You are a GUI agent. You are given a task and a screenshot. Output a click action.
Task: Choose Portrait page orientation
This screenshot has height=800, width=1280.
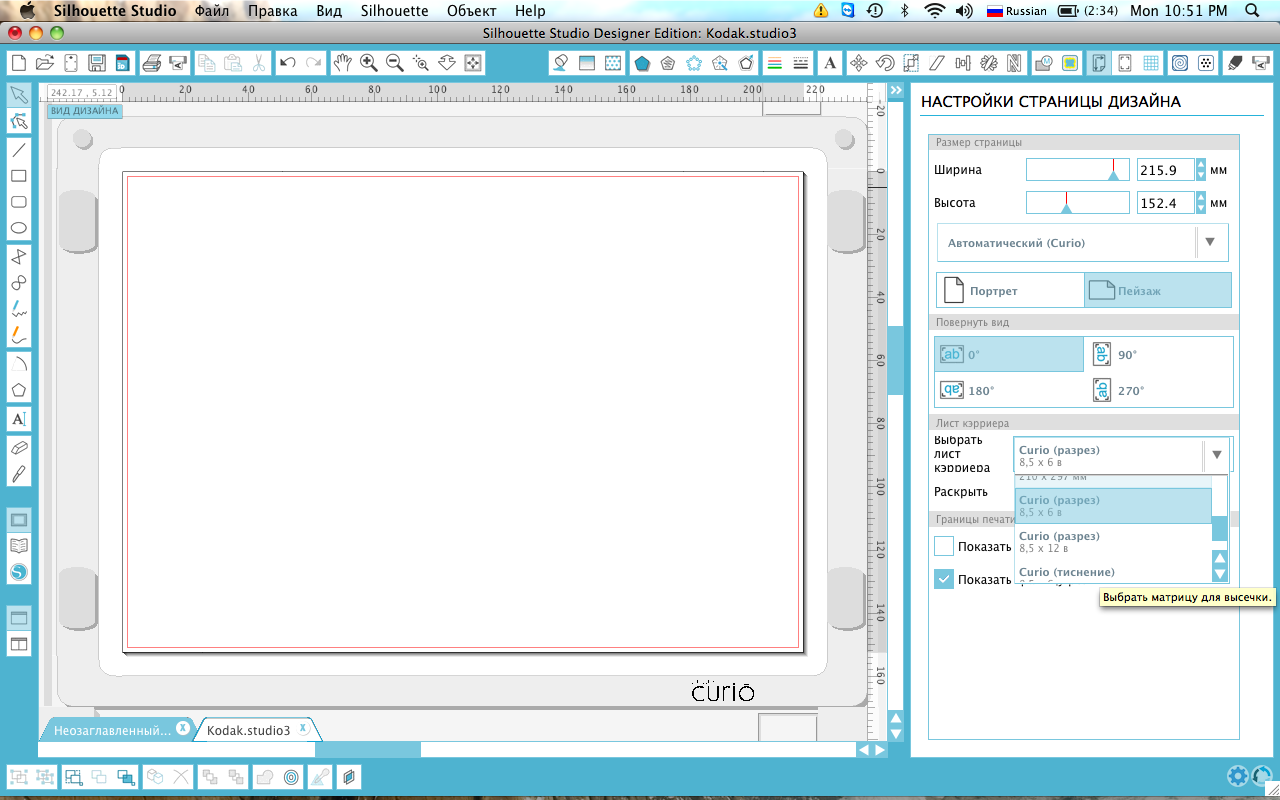1010,291
